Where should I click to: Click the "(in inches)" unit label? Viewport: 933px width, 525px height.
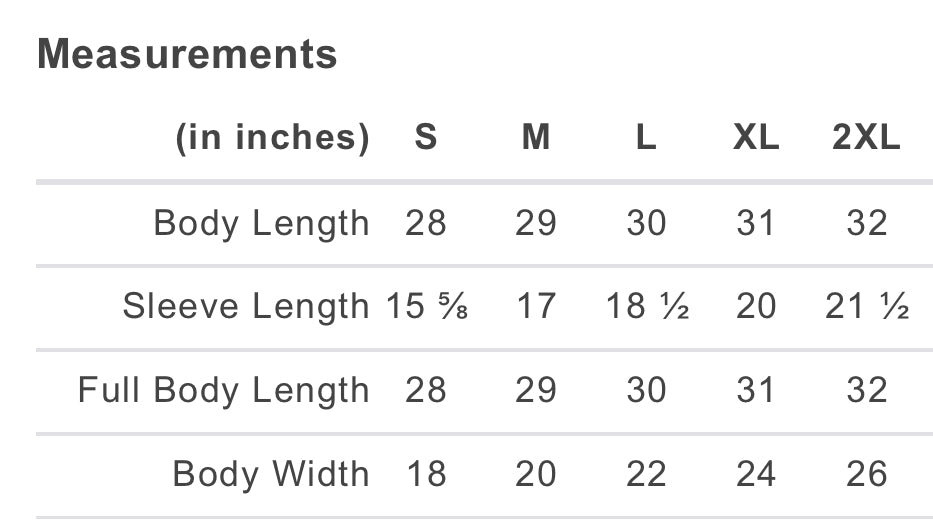(272, 138)
